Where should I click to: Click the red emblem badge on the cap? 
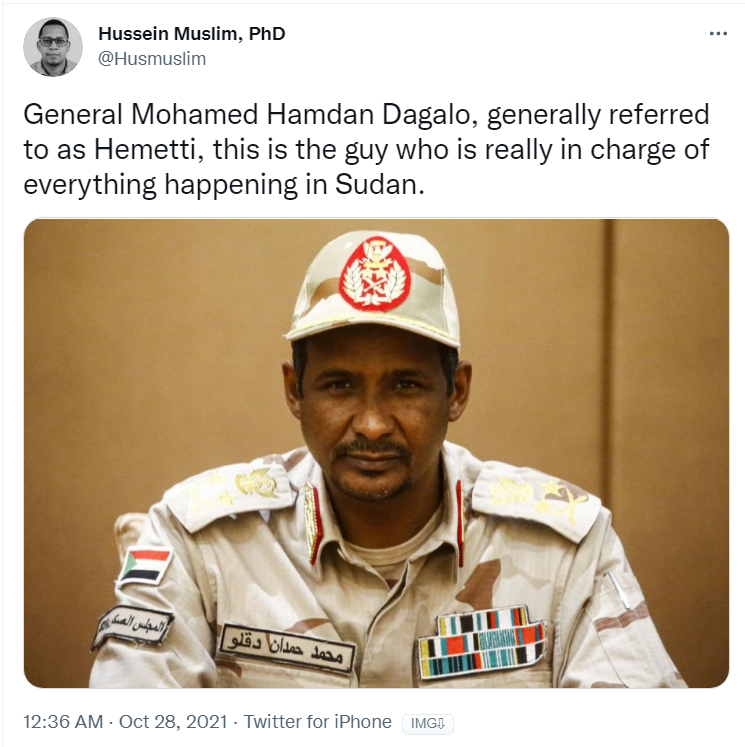pyautogui.click(x=375, y=274)
